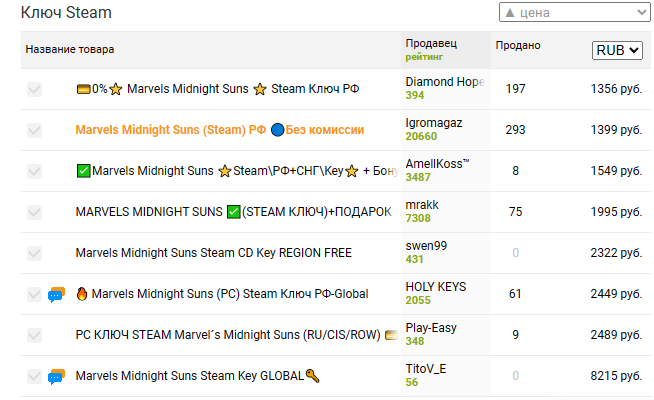Click the key icon after Steam Key GLOBAL
Viewport: 654px width, 400px height.
click(312, 376)
